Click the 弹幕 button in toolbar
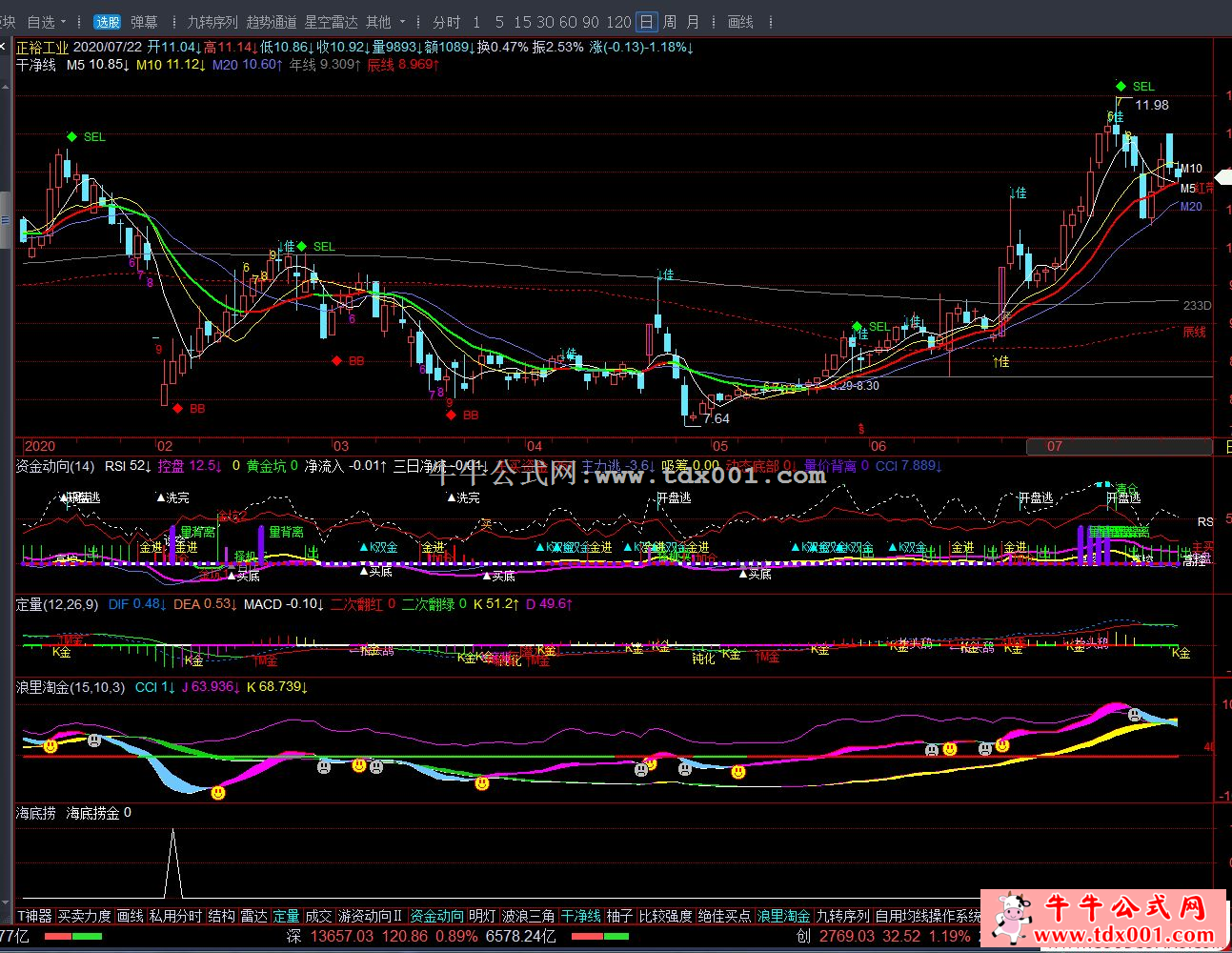The width and height of the screenshot is (1232, 953). click(x=145, y=22)
